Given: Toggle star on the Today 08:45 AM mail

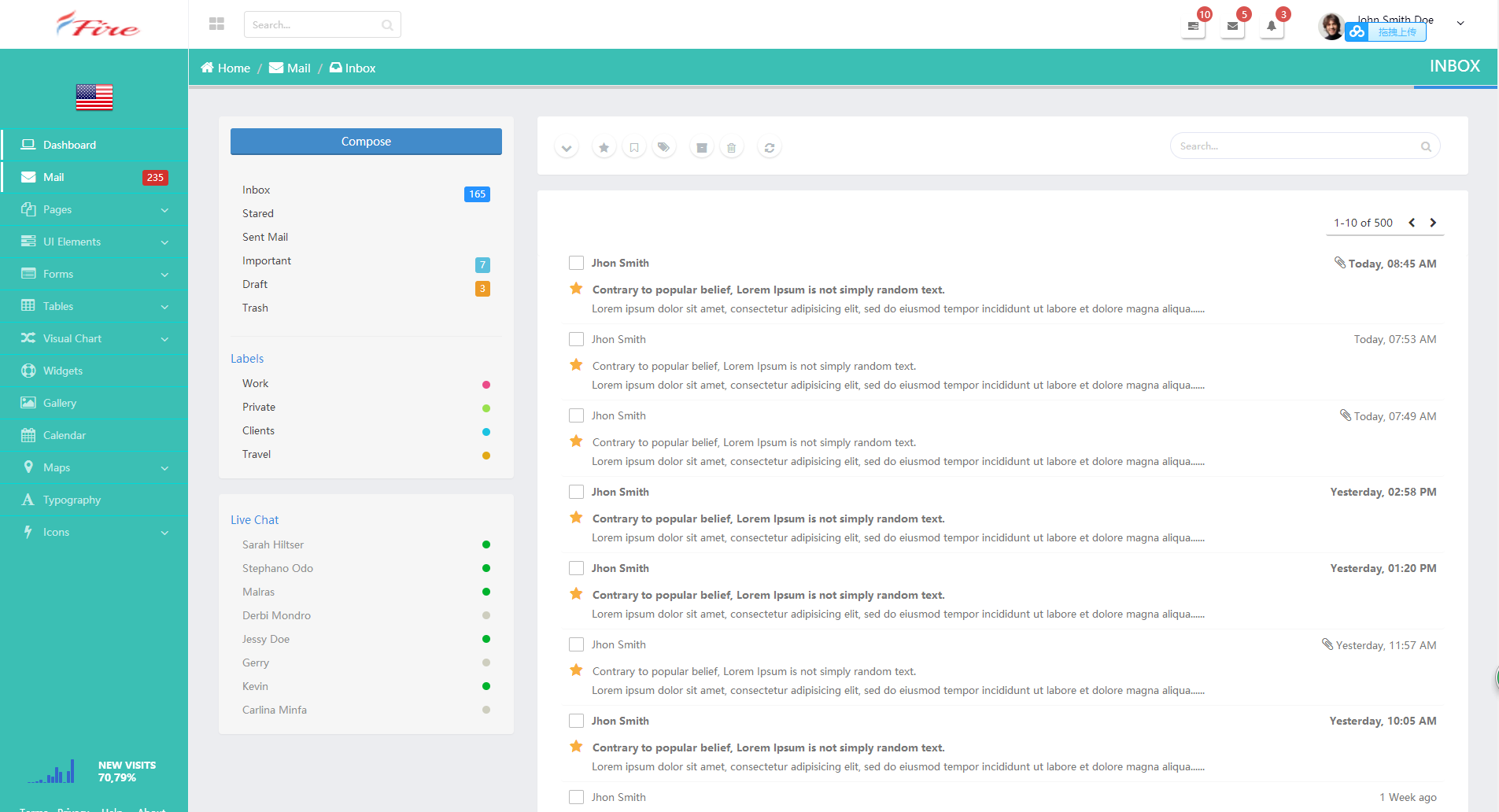Looking at the screenshot, I should tap(576, 289).
